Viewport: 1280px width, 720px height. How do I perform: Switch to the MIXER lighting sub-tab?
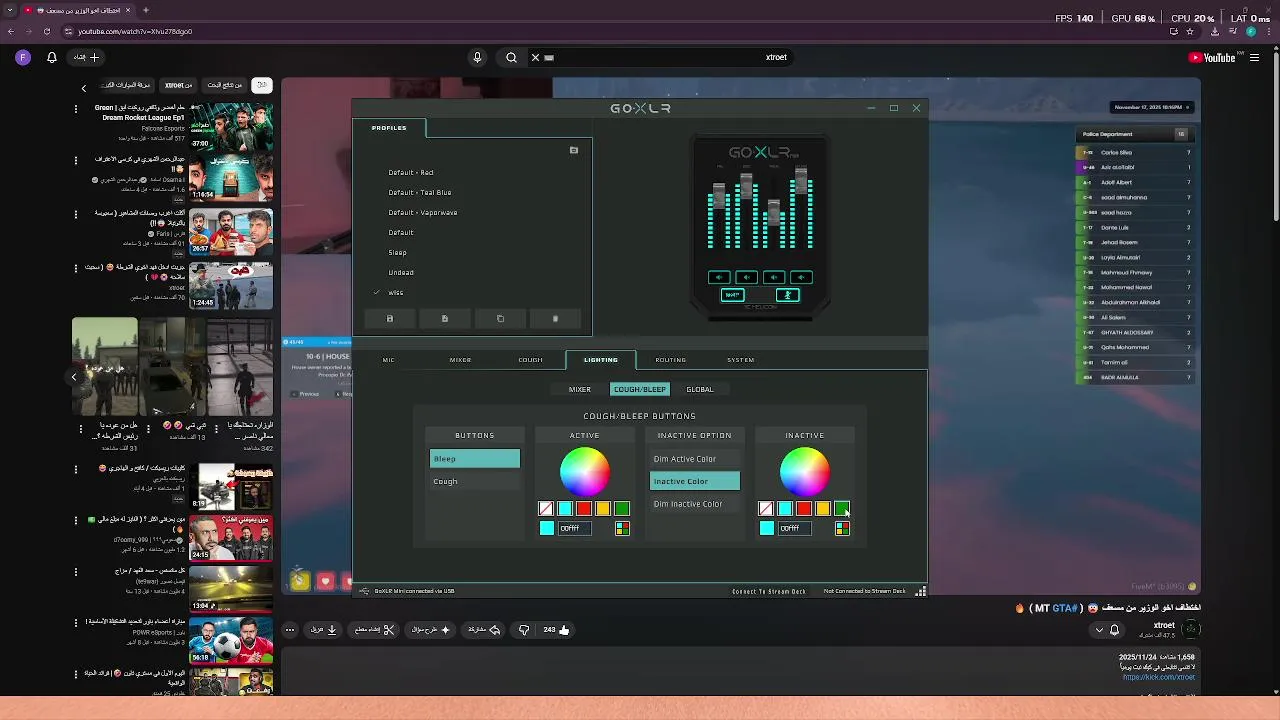[x=580, y=389]
